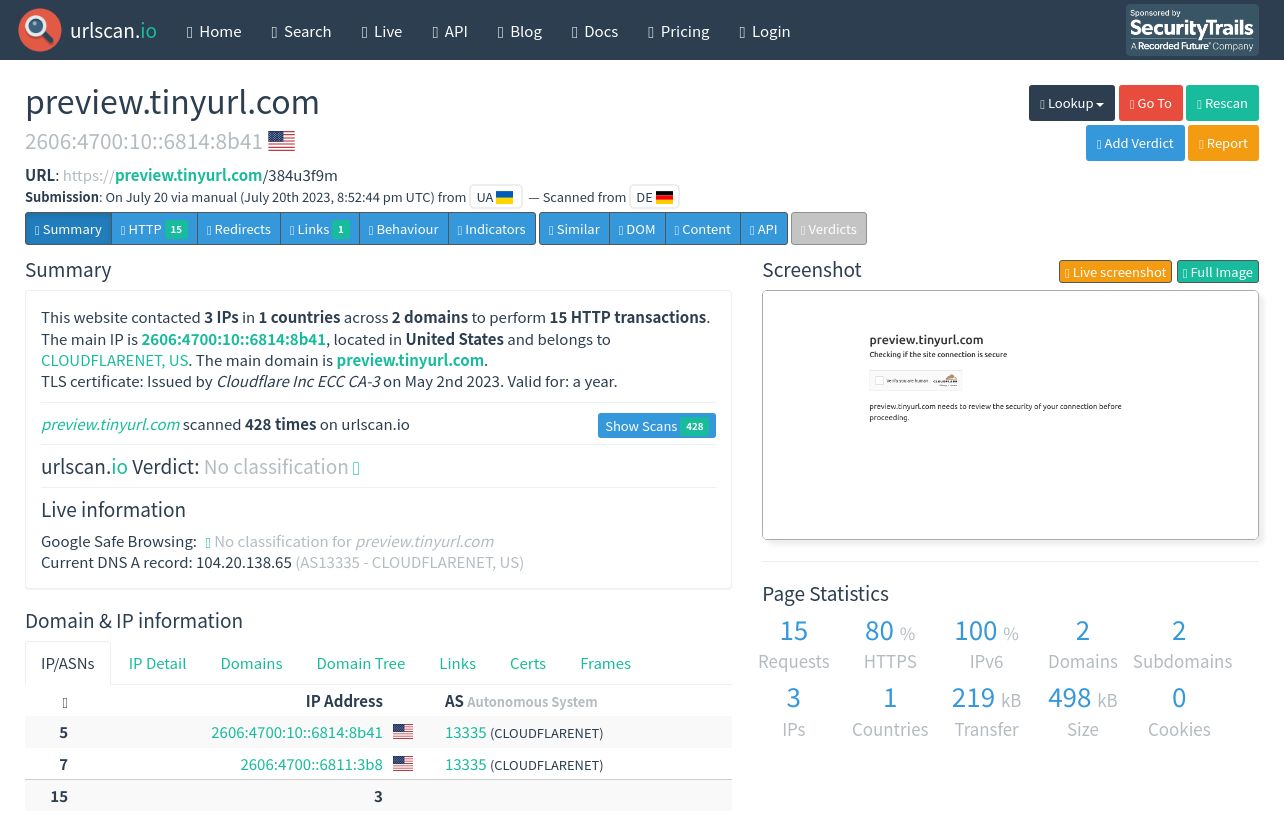Screen dimensions: 1284x834
Task: Click the 80 % HTTPS statistic
Action: [890, 645]
